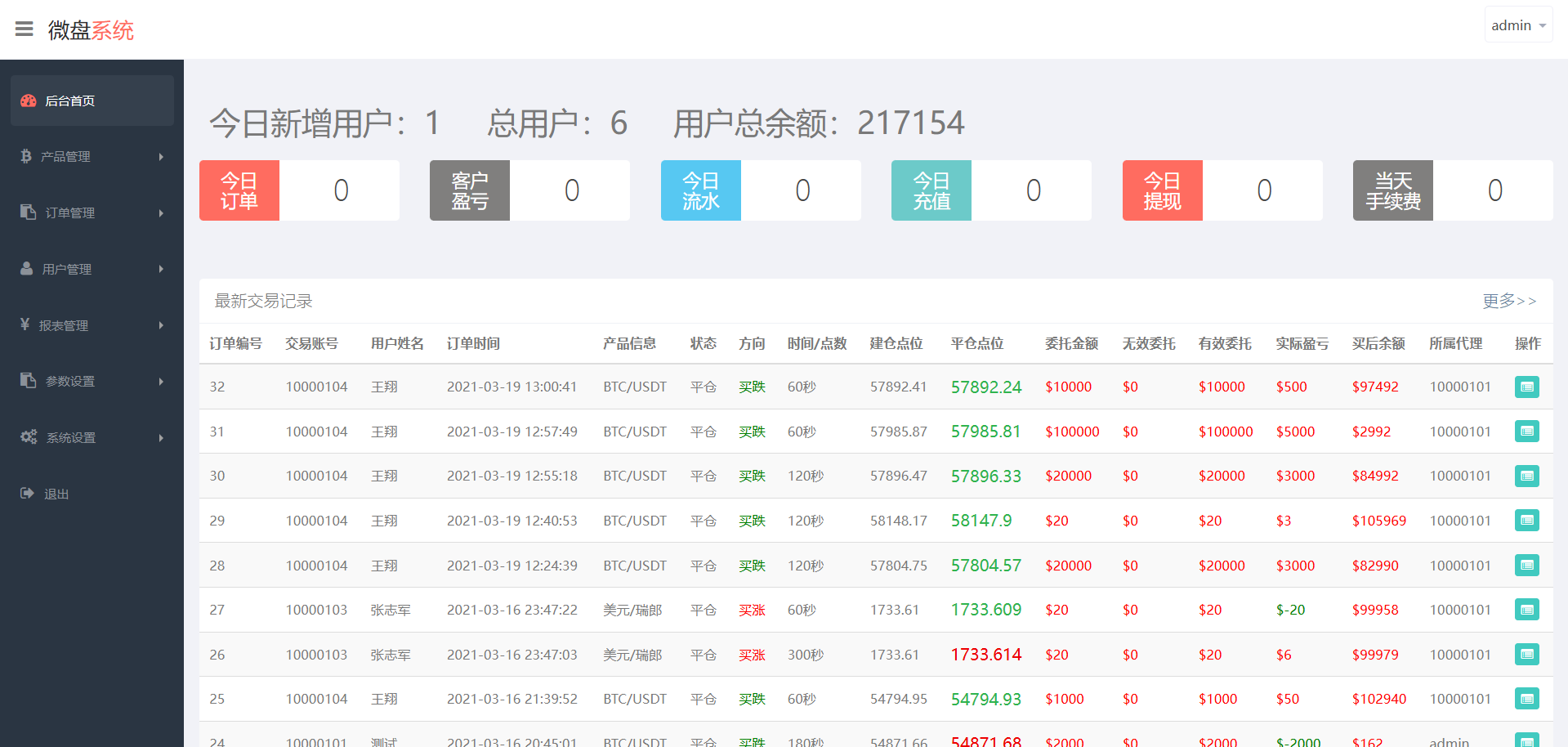Open details icon for order 31
The width and height of the screenshot is (1568, 747).
pyautogui.click(x=1526, y=431)
